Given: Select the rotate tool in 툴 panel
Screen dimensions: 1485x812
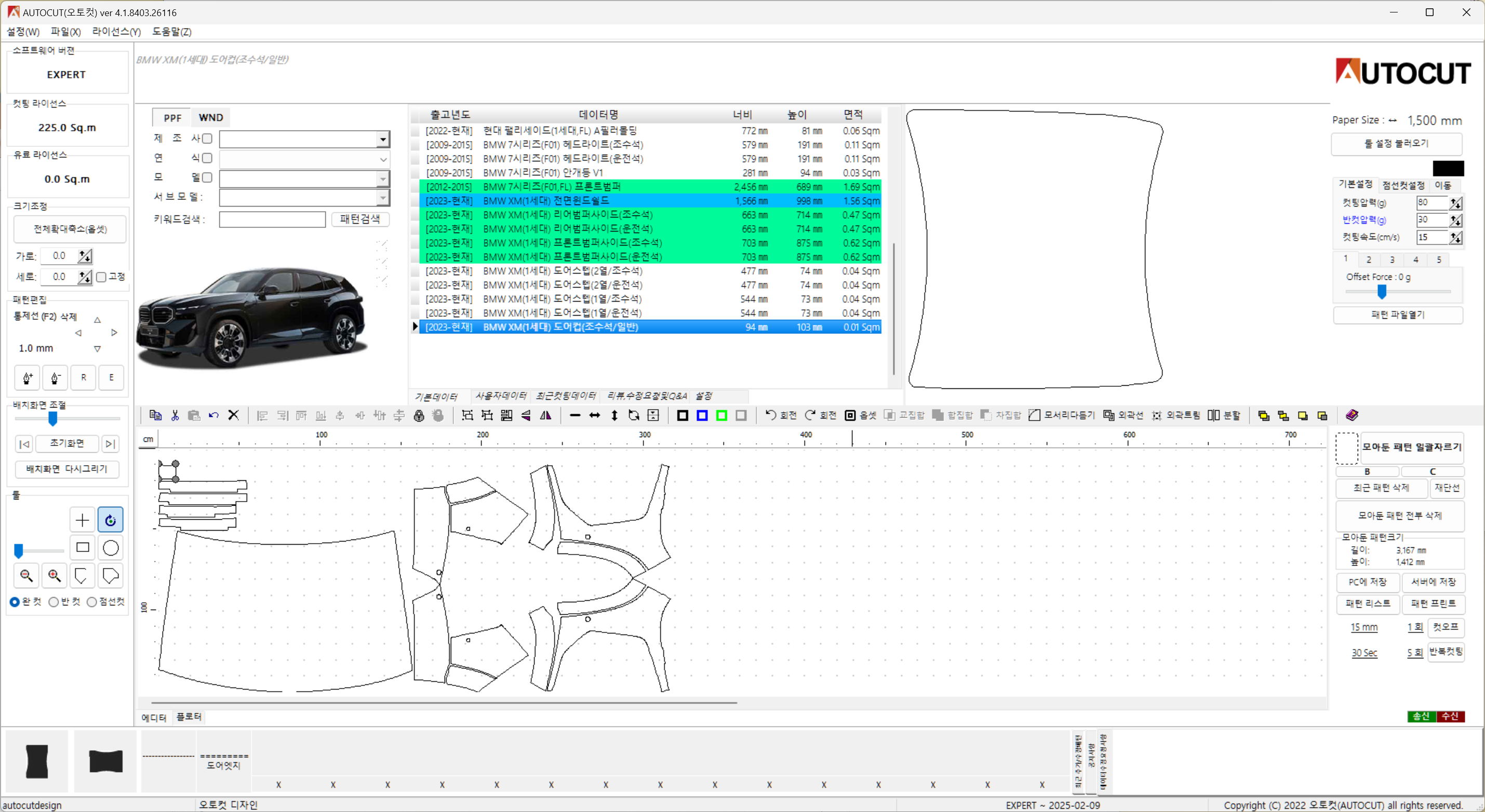Looking at the screenshot, I should click(110, 520).
